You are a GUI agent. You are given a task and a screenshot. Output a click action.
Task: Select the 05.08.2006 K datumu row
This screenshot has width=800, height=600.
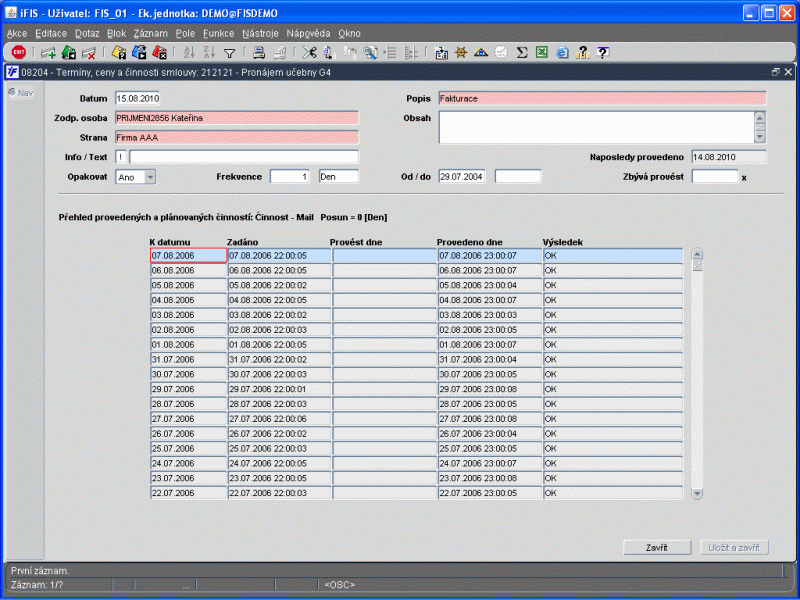[x=187, y=285]
